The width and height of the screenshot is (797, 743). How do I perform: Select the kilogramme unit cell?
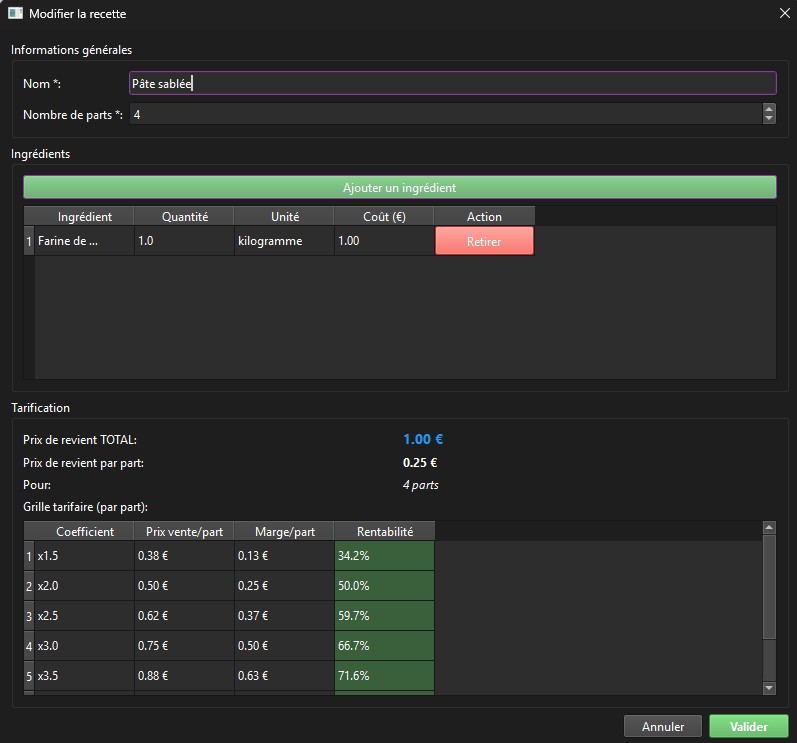pyautogui.click(x=284, y=241)
